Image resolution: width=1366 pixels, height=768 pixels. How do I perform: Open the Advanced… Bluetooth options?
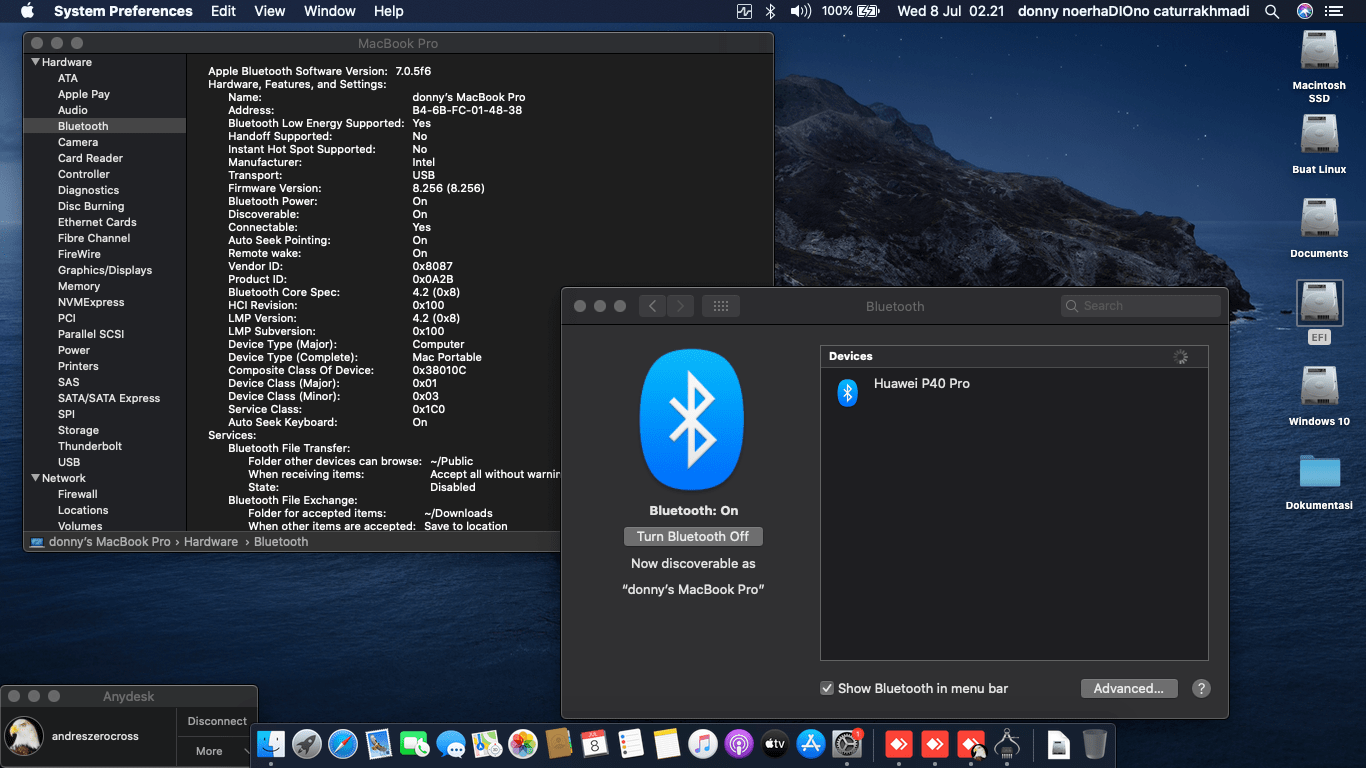[x=1128, y=688]
